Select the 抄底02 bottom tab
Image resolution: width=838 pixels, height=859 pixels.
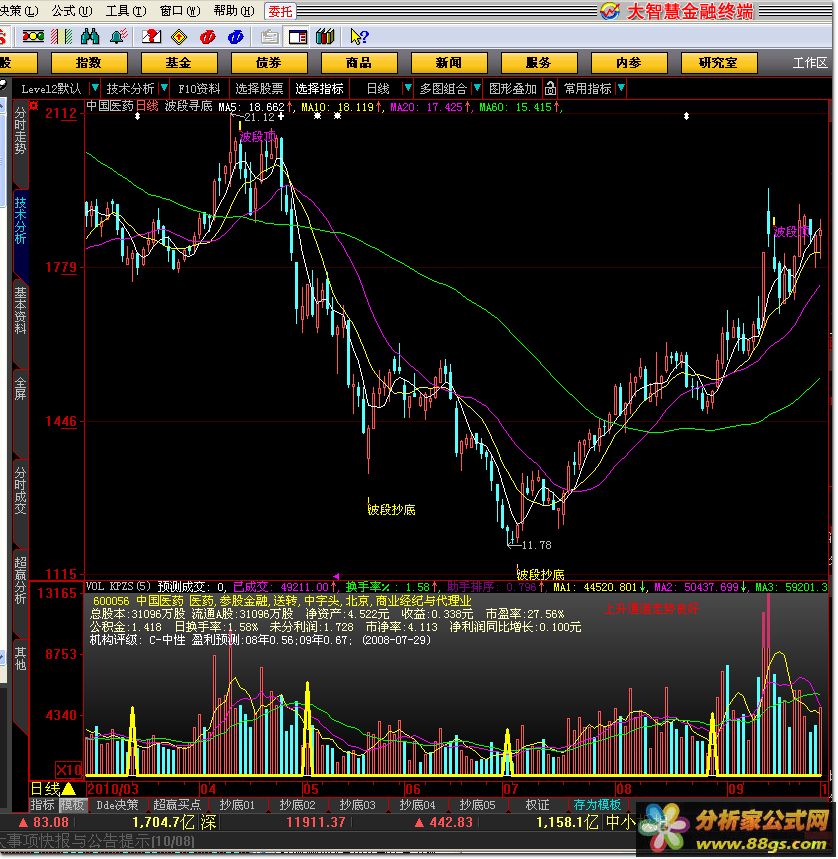pyautogui.click(x=297, y=805)
